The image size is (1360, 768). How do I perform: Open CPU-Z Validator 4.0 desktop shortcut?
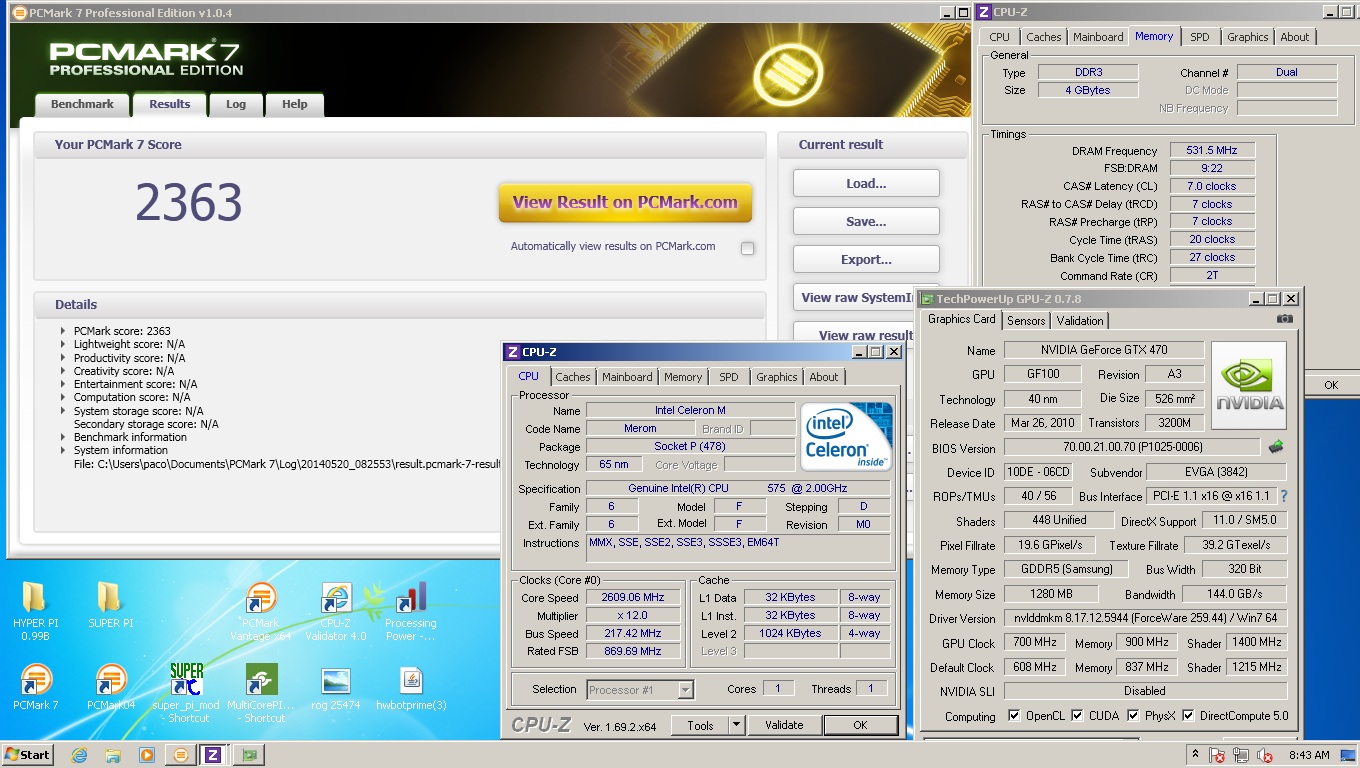point(336,610)
